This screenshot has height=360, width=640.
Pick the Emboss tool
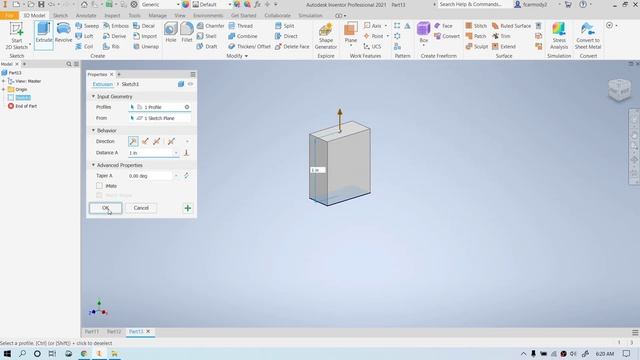click(x=116, y=26)
